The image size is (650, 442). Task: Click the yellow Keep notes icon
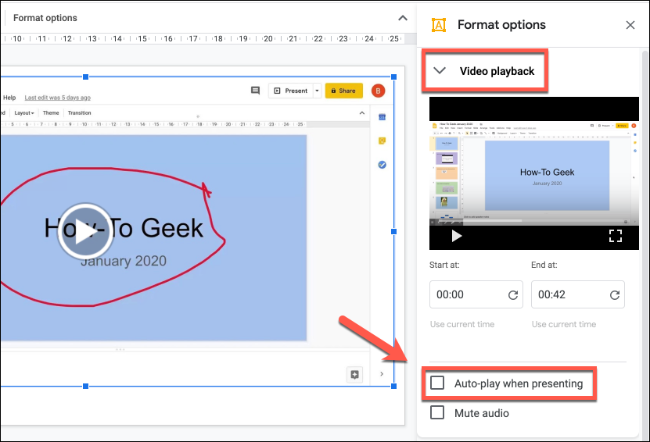pos(381,141)
